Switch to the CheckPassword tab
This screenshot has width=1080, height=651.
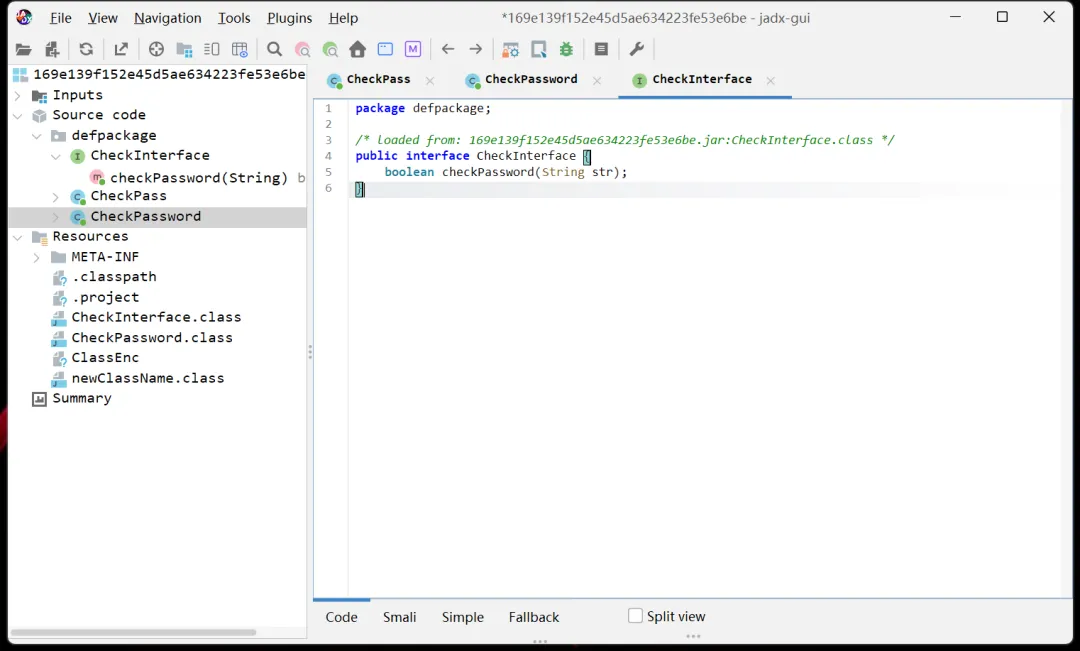[x=530, y=80]
